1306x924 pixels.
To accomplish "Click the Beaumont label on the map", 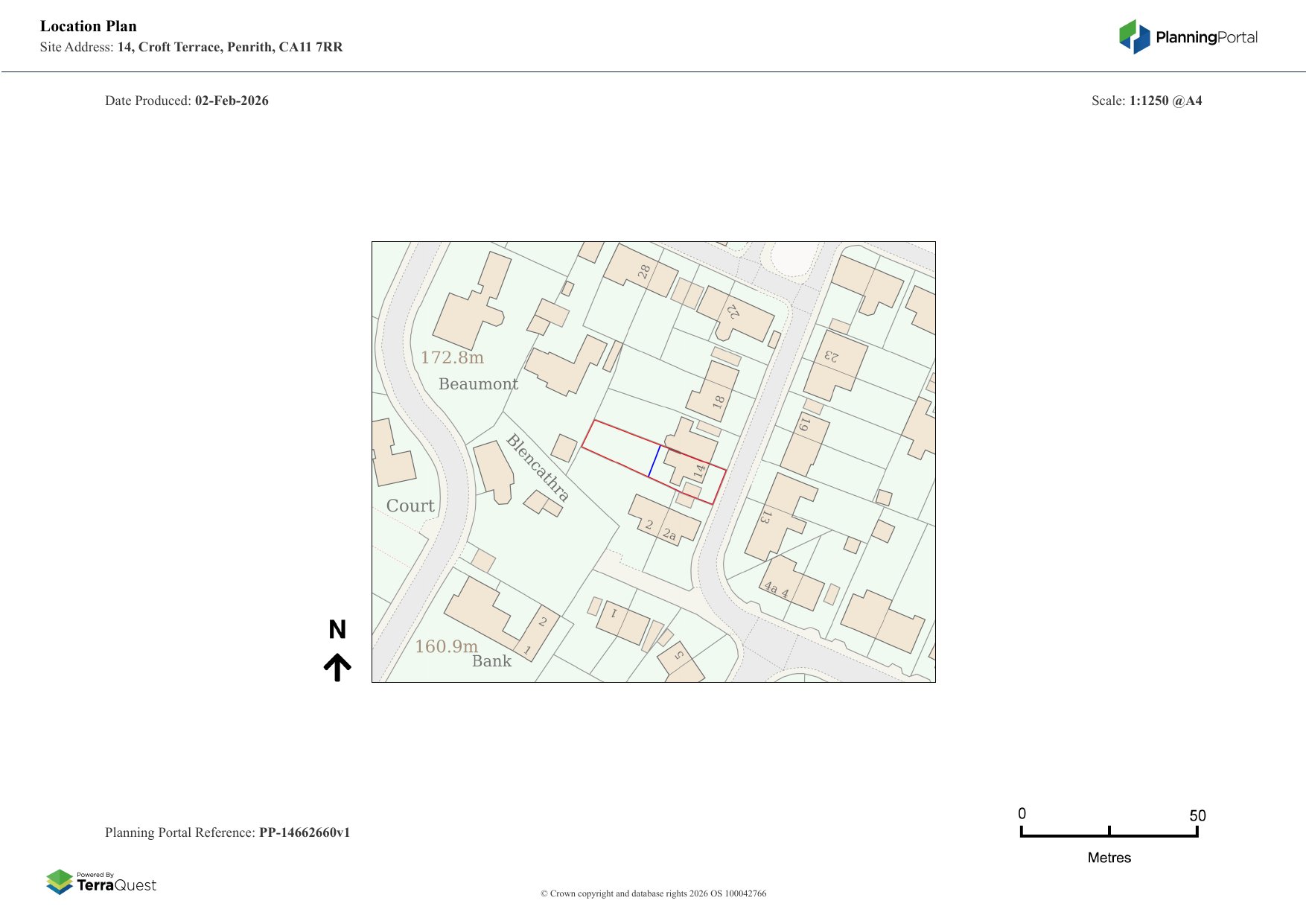I will 478,384.
